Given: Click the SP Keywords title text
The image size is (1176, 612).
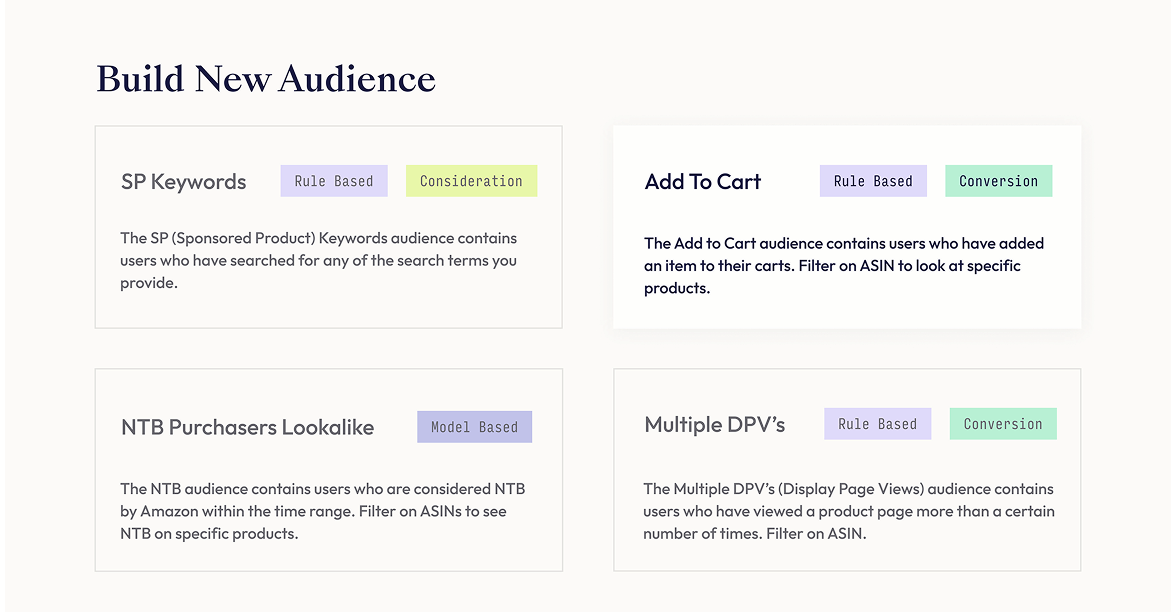Looking at the screenshot, I should pos(184,181).
